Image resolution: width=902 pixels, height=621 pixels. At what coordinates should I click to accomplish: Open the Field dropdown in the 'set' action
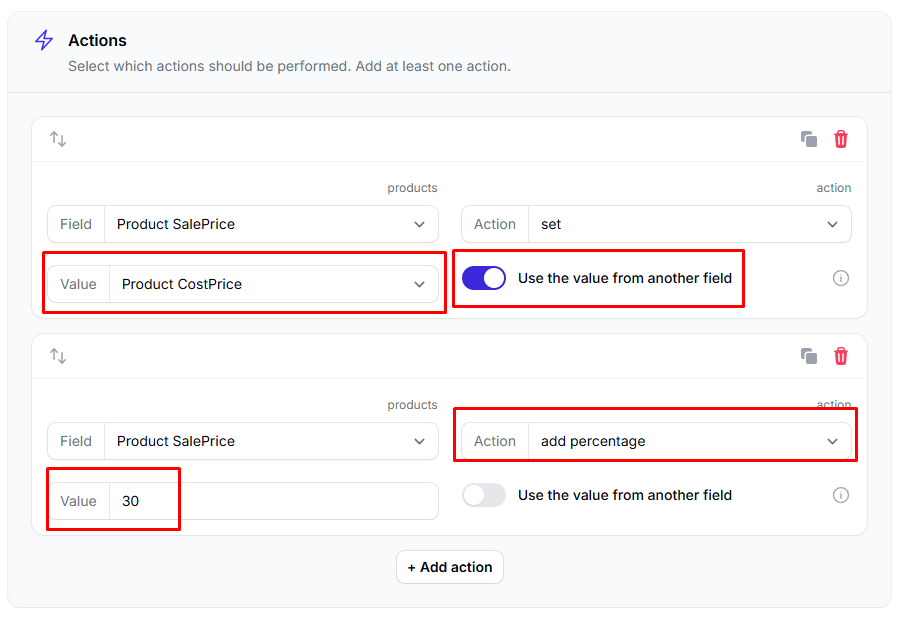coord(272,224)
